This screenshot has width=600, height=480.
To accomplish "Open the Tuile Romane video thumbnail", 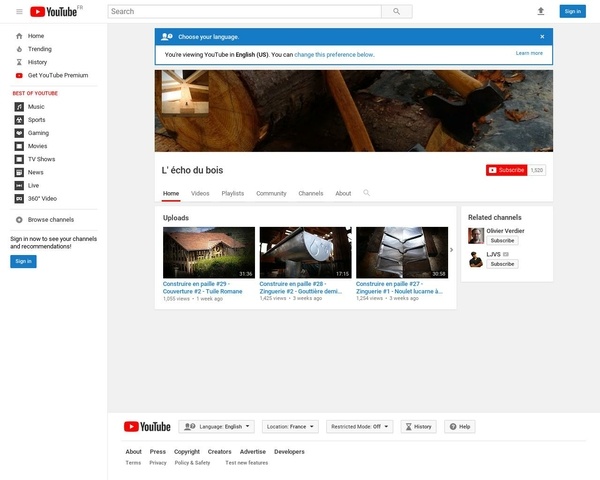I will pos(209,252).
